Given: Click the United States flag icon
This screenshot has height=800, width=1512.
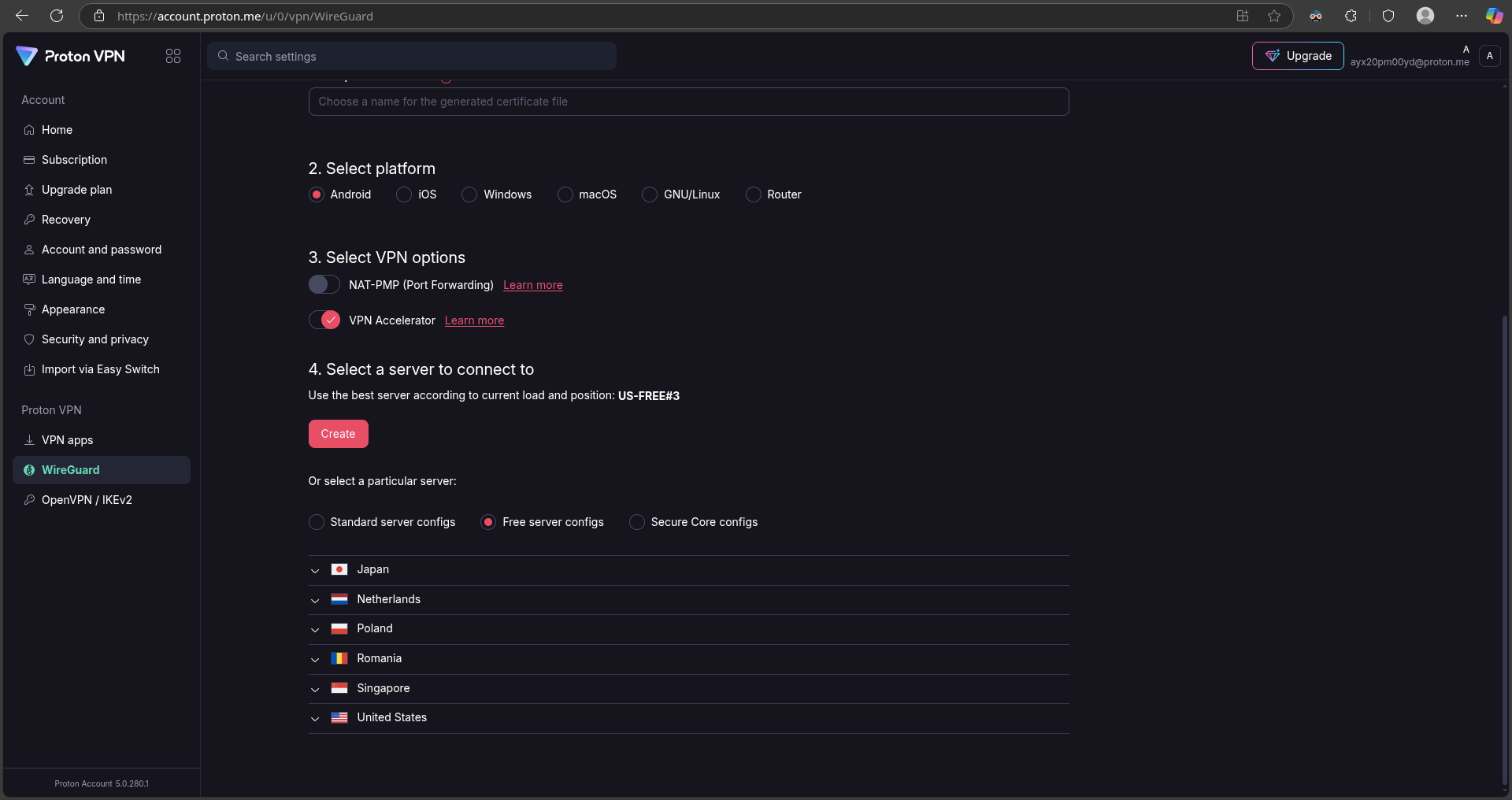Looking at the screenshot, I should pyautogui.click(x=339, y=717).
